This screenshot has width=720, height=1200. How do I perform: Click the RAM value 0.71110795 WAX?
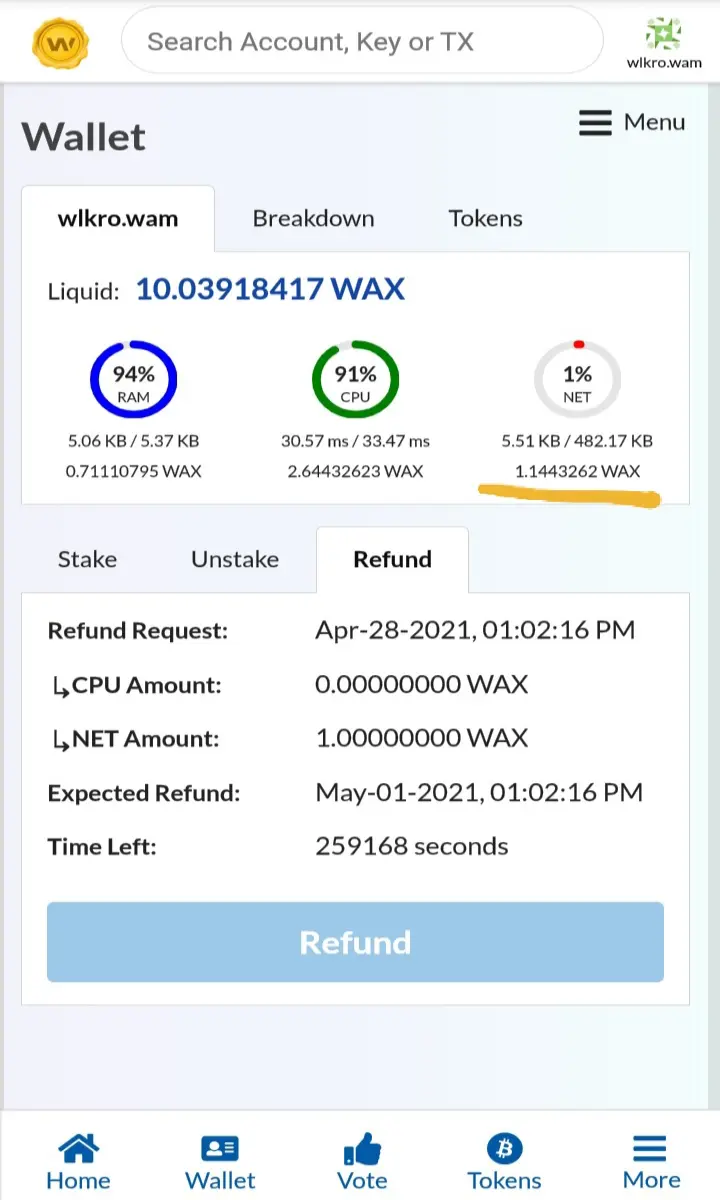[x=133, y=471]
